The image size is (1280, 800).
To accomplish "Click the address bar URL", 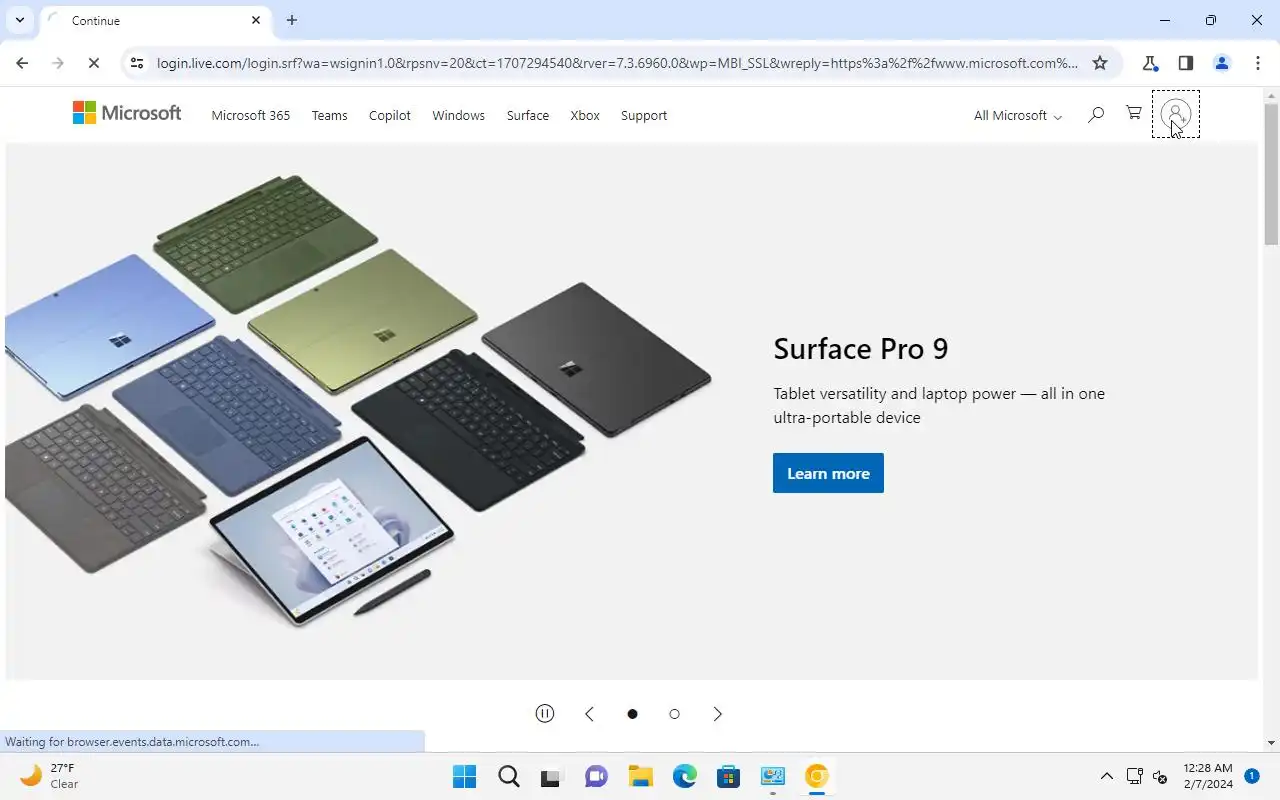I will 617,63.
